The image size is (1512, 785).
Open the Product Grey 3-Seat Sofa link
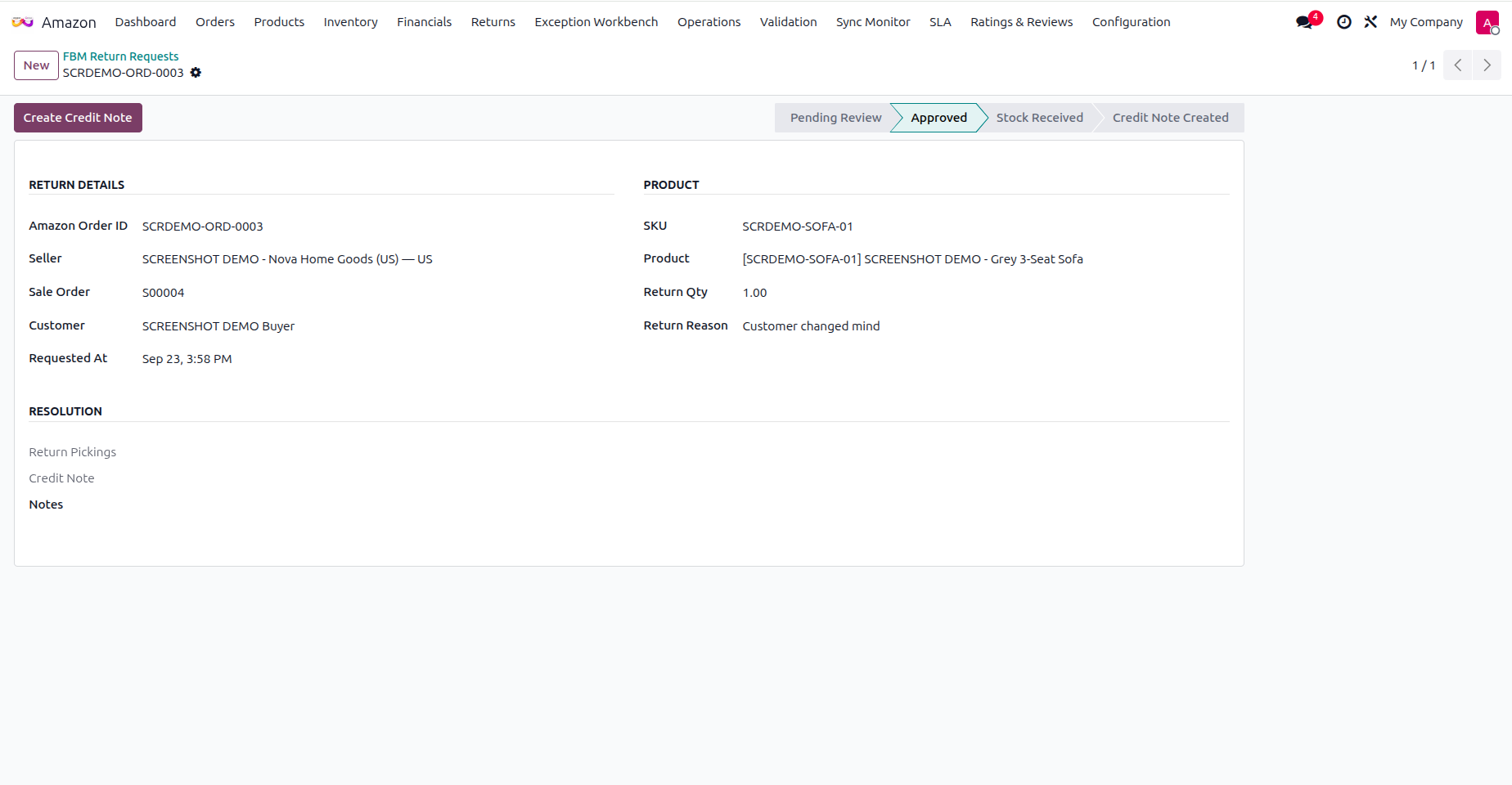[x=912, y=259]
